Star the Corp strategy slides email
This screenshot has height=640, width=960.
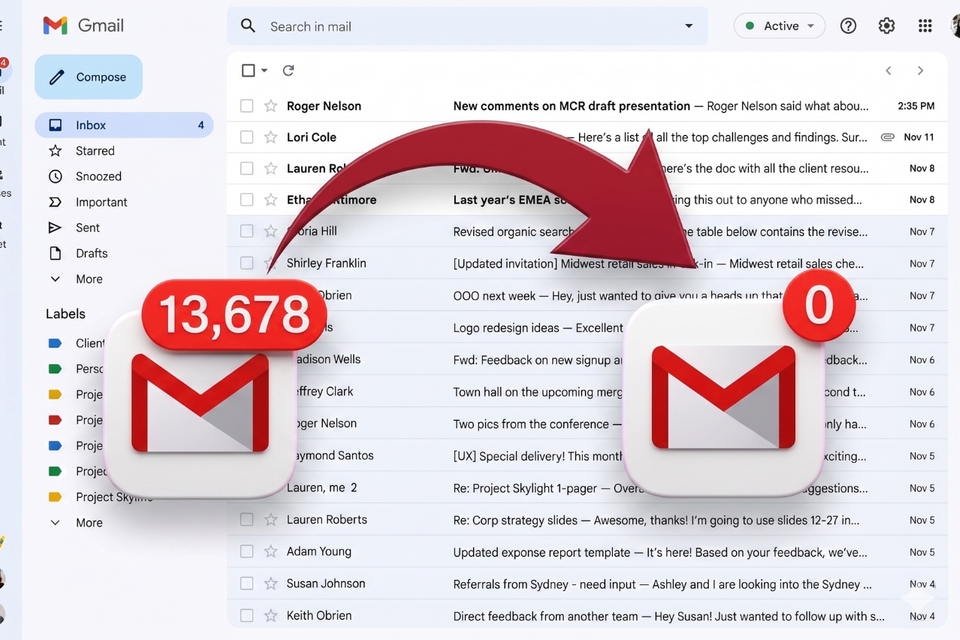pos(271,520)
